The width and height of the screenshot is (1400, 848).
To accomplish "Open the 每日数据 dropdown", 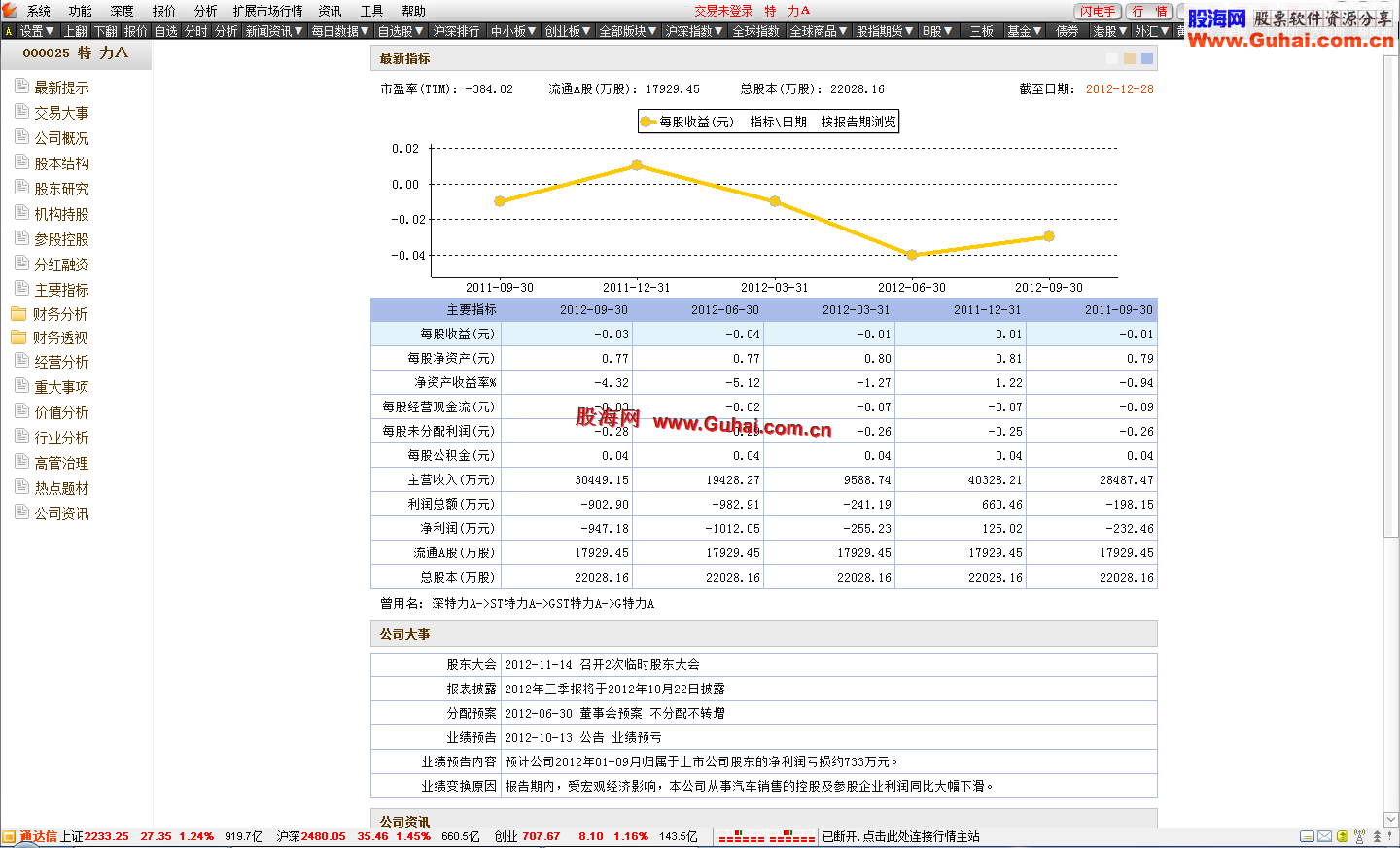I will tap(340, 31).
